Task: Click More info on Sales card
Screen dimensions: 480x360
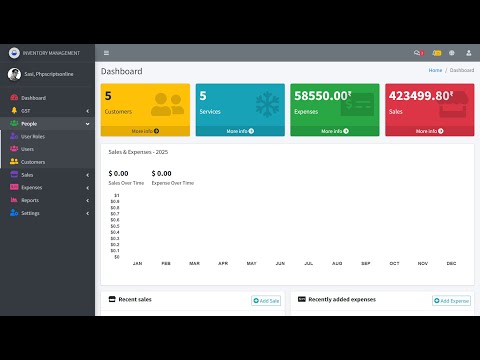Action: tap(429, 131)
